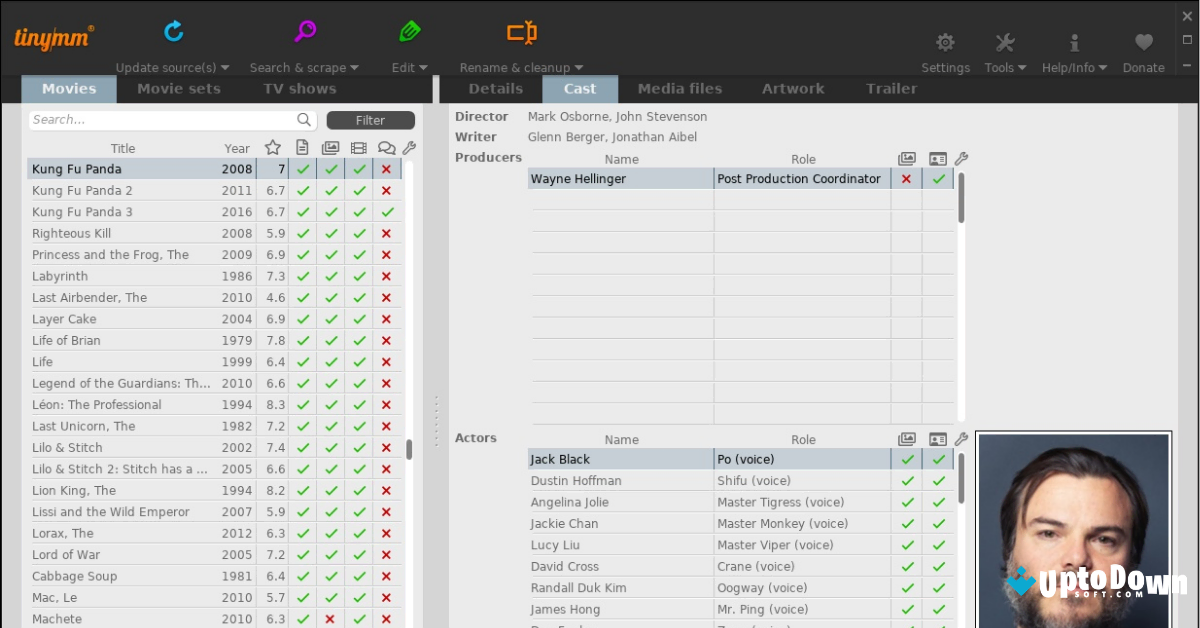Open the Settings gear

click(944, 42)
